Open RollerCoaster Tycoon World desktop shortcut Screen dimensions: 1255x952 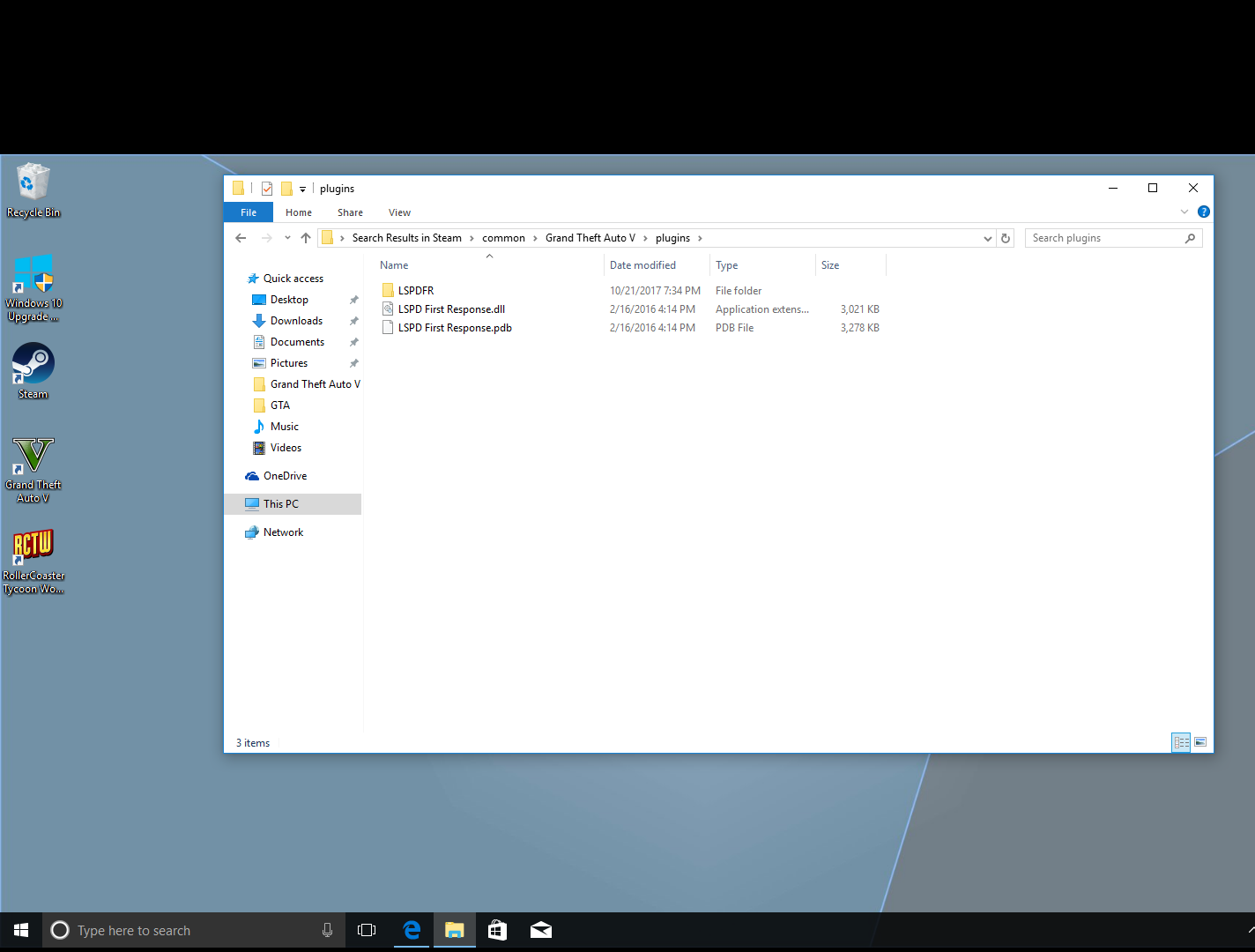33,562
